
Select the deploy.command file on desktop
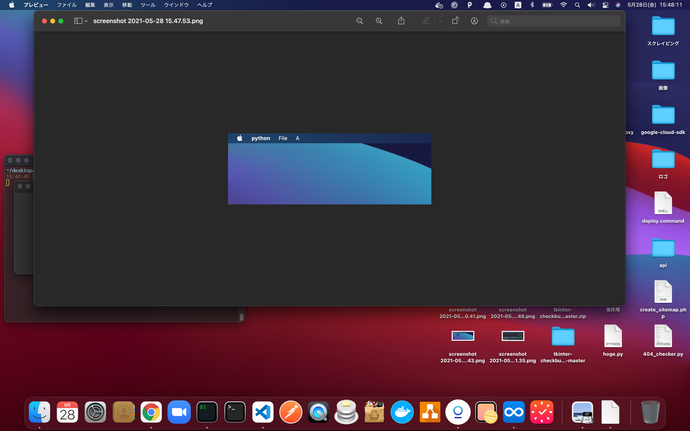pos(663,208)
